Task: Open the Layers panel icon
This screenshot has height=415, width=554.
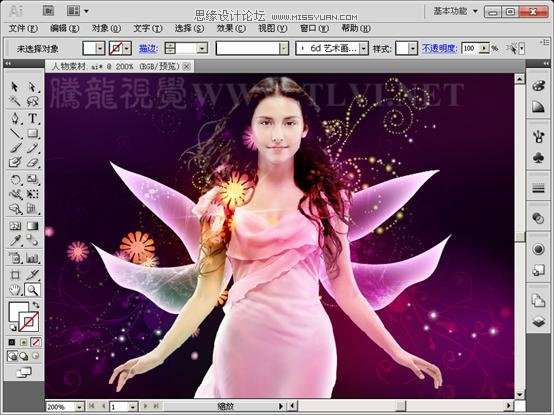Action: [538, 322]
